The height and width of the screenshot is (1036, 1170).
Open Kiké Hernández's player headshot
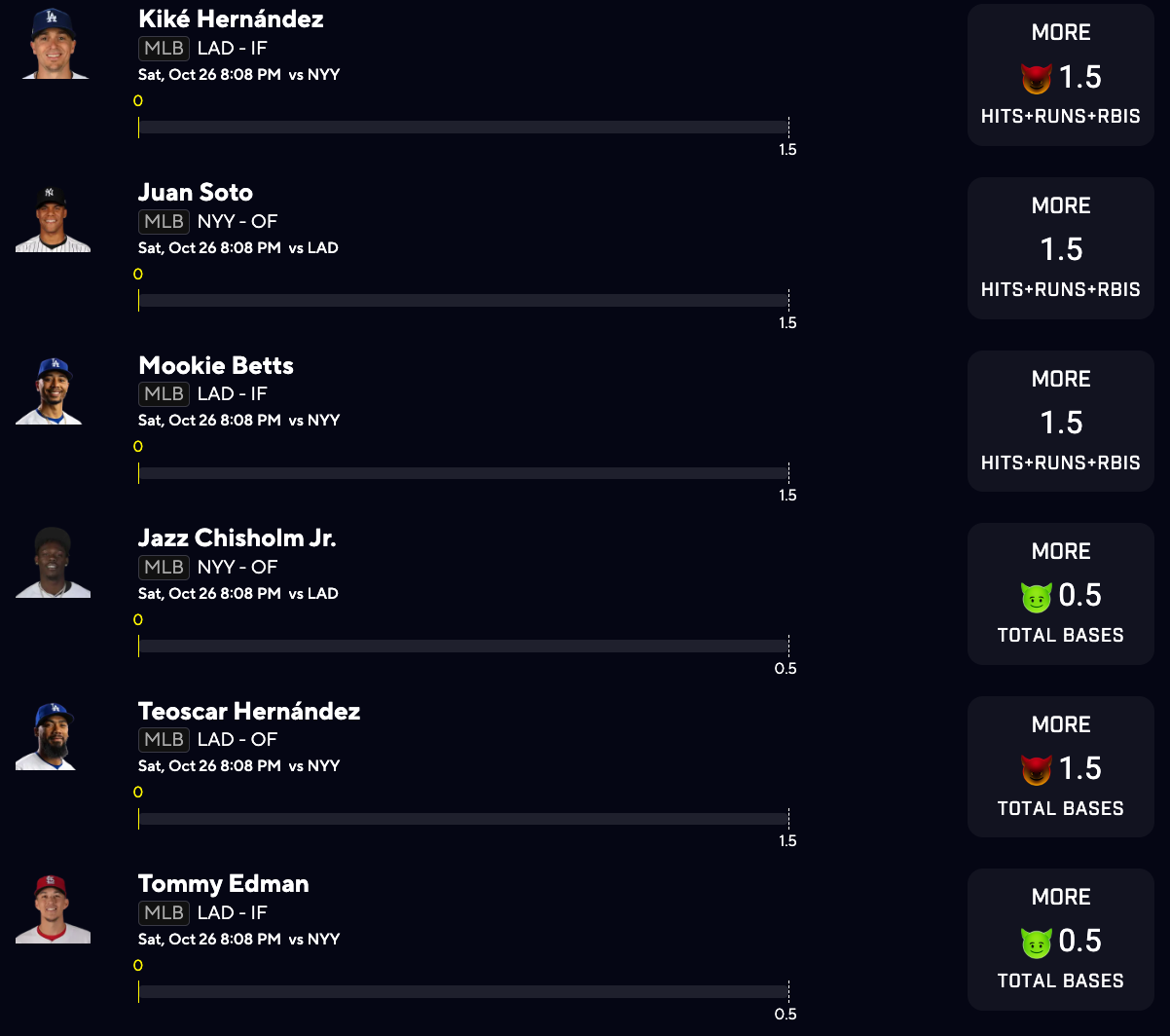[54, 44]
